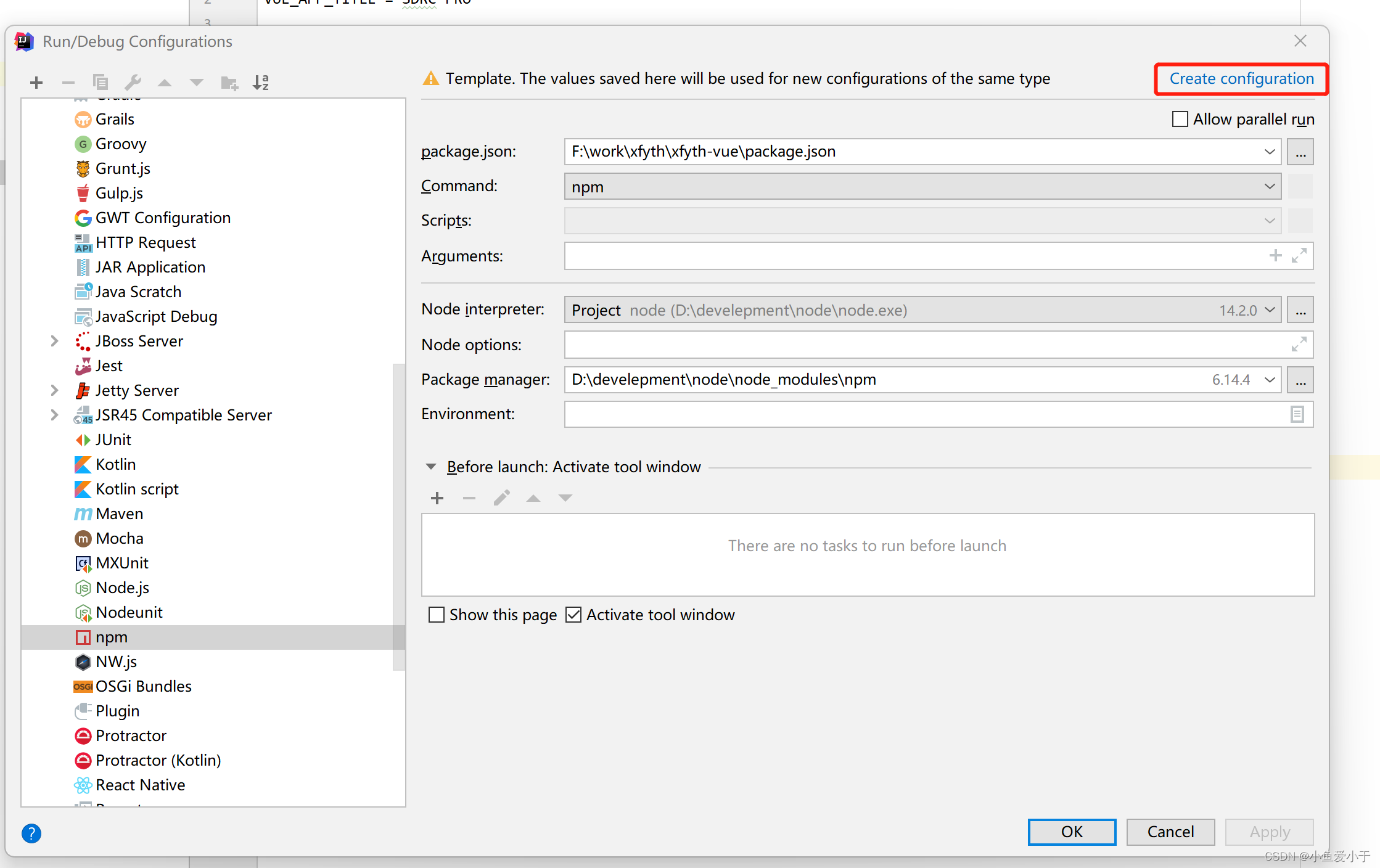Click the copy configuration icon
Image resolution: width=1380 pixels, height=868 pixels.
click(101, 82)
